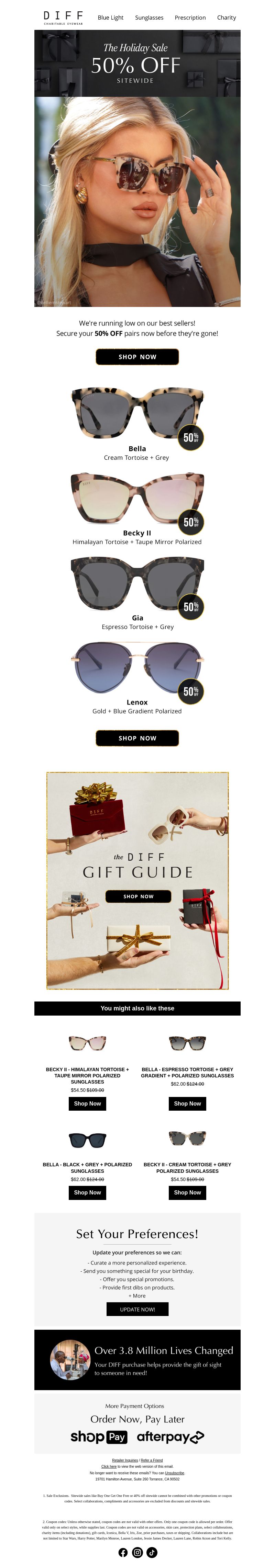
Task: Follow the Unsubscribe link
Action: tap(174, 1473)
